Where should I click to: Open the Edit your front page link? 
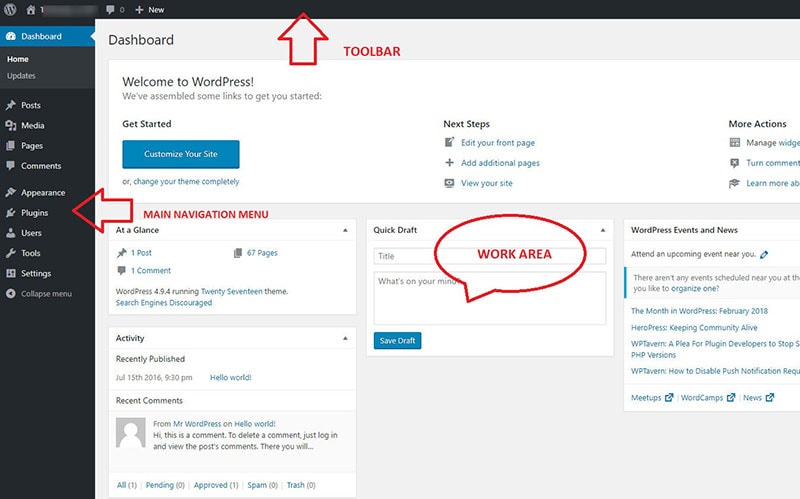pos(498,143)
